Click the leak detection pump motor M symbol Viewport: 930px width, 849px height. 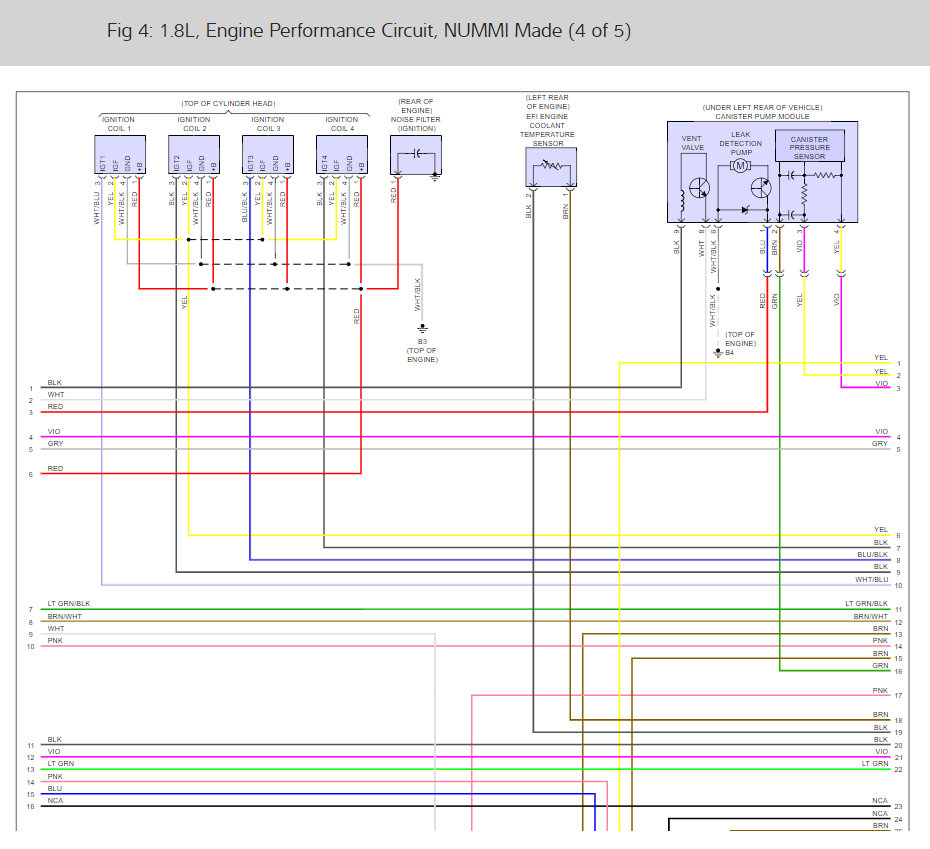[740, 166]
